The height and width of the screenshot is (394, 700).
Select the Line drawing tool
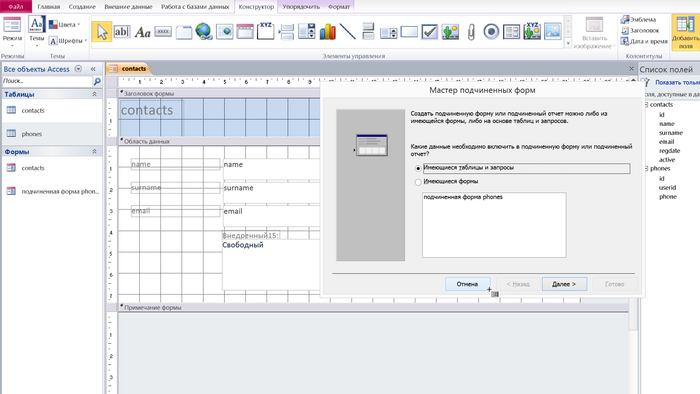[348, 32]
